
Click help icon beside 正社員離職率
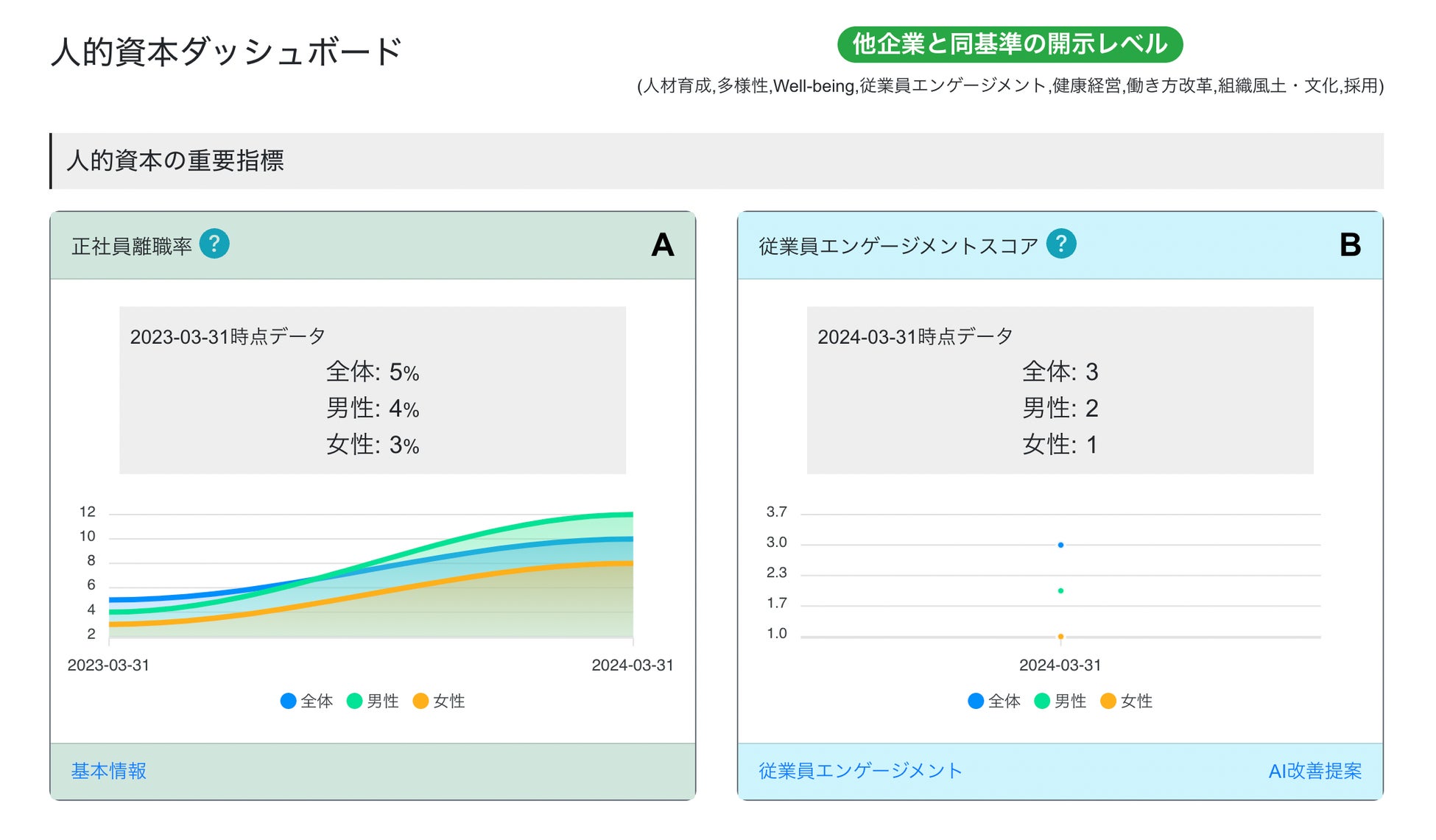pyautogui.click(x=214, y=244)
